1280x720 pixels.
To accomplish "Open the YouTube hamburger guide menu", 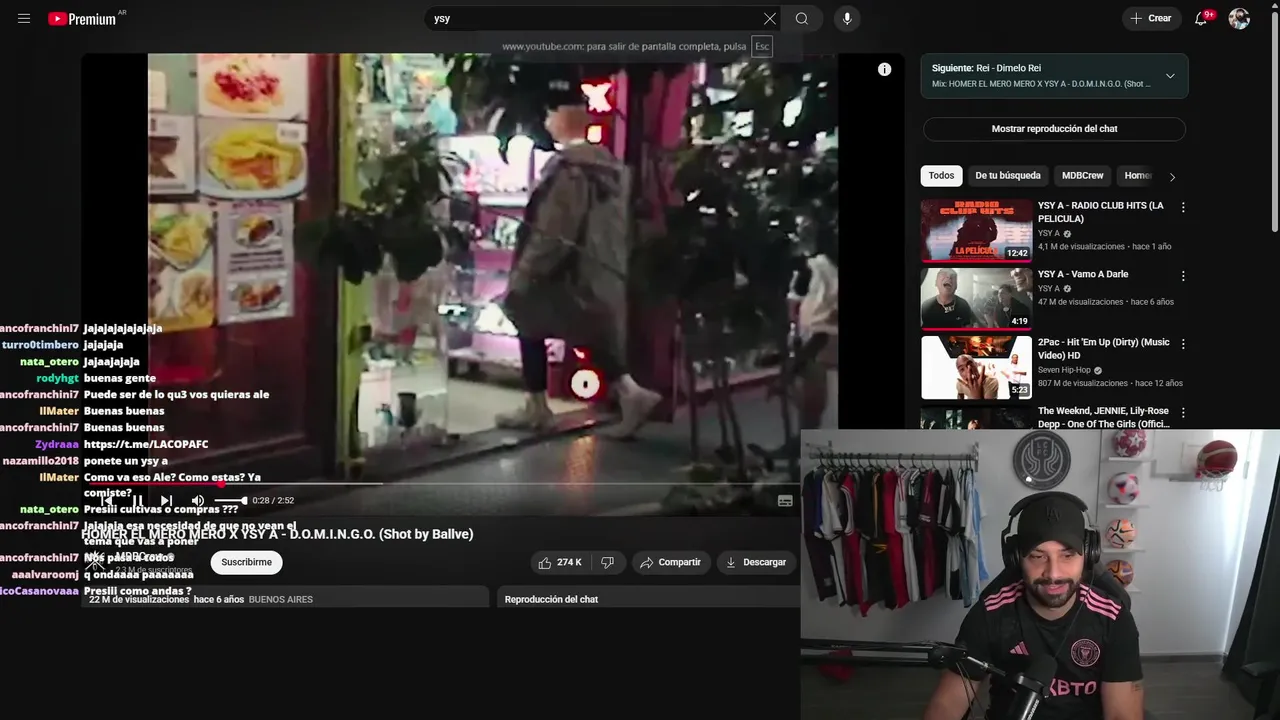I will coord(24,19).
